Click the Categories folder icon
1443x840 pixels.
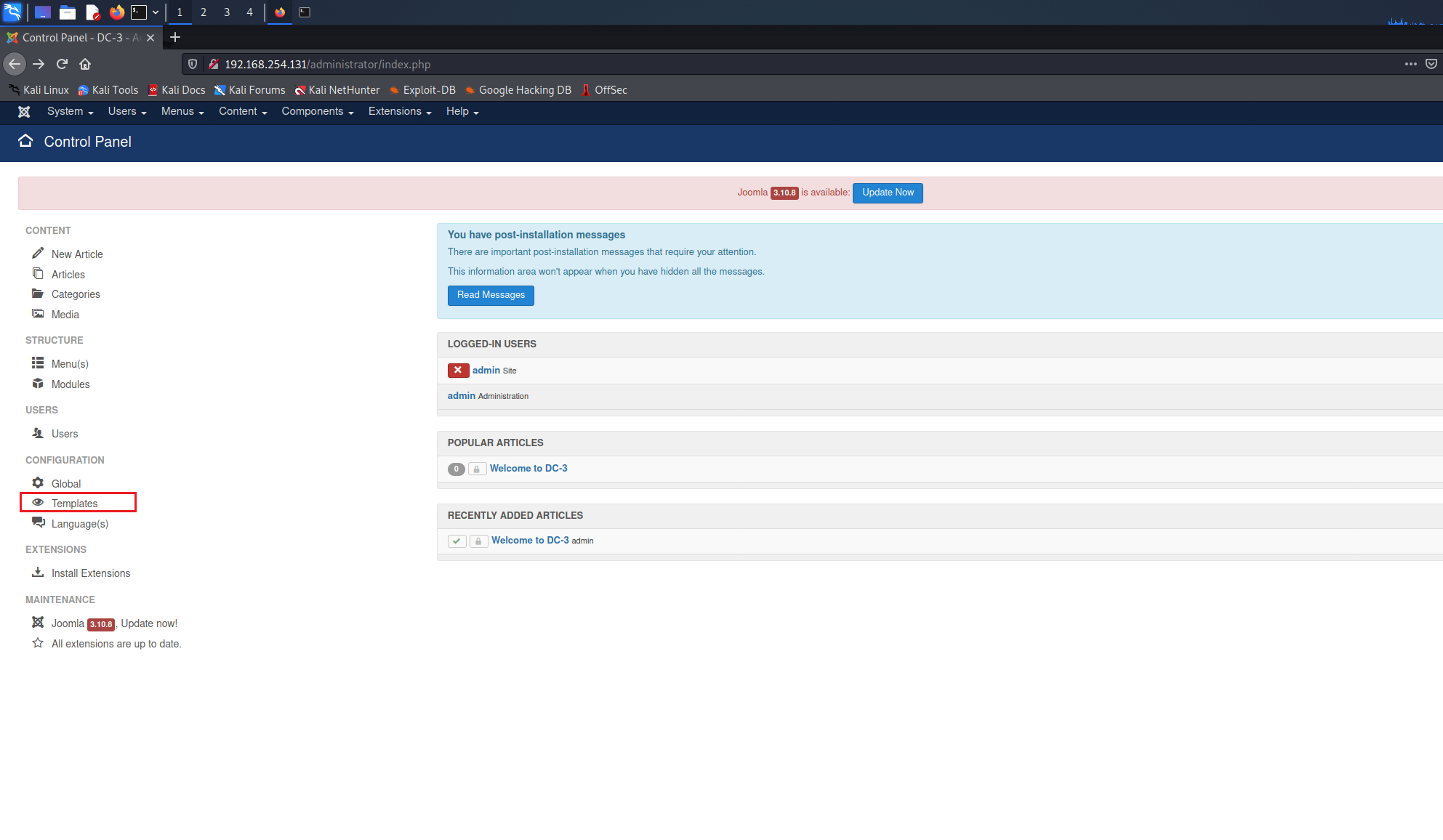pos(38,293)
